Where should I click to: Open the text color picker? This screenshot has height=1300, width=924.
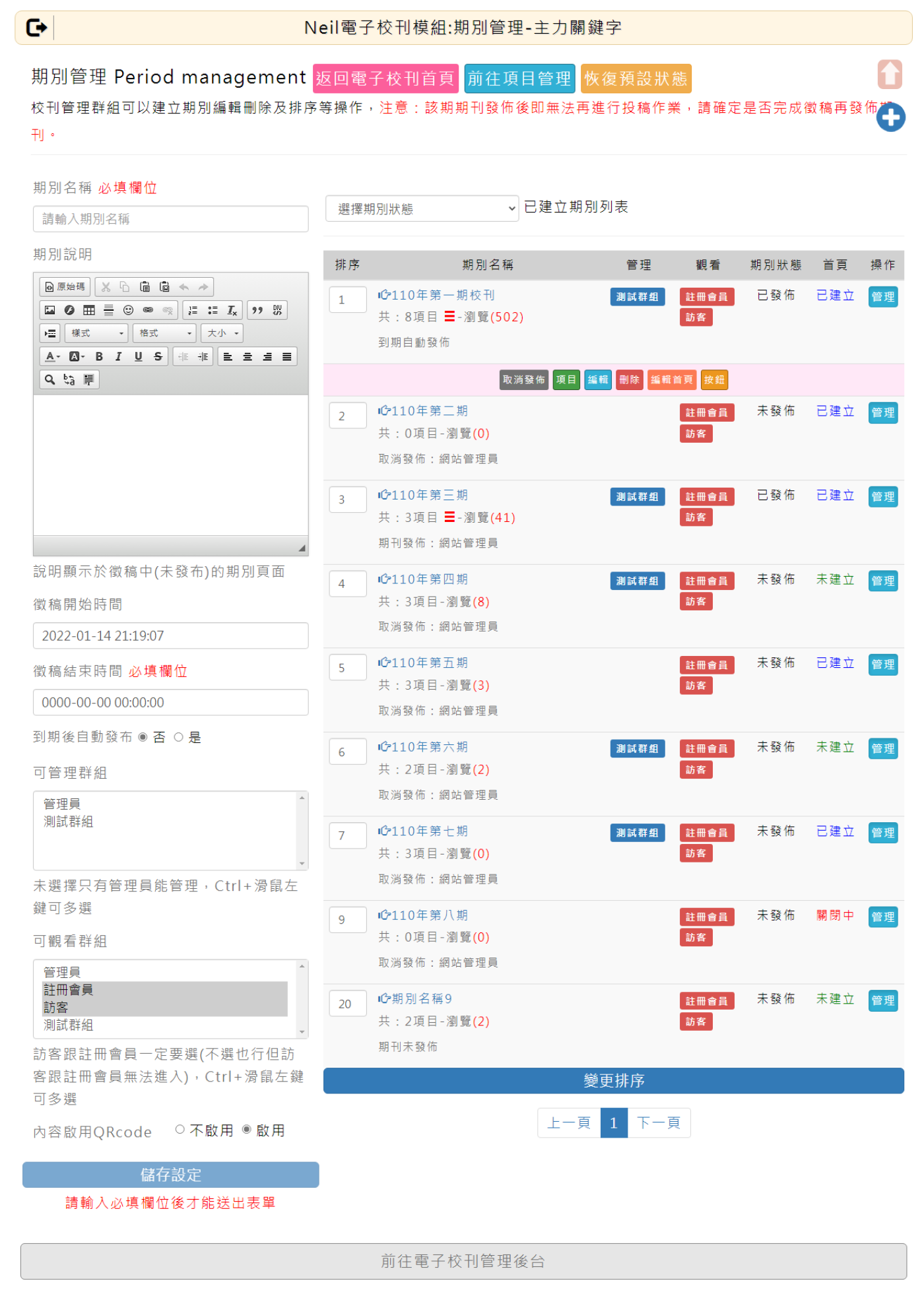[52, 356]
